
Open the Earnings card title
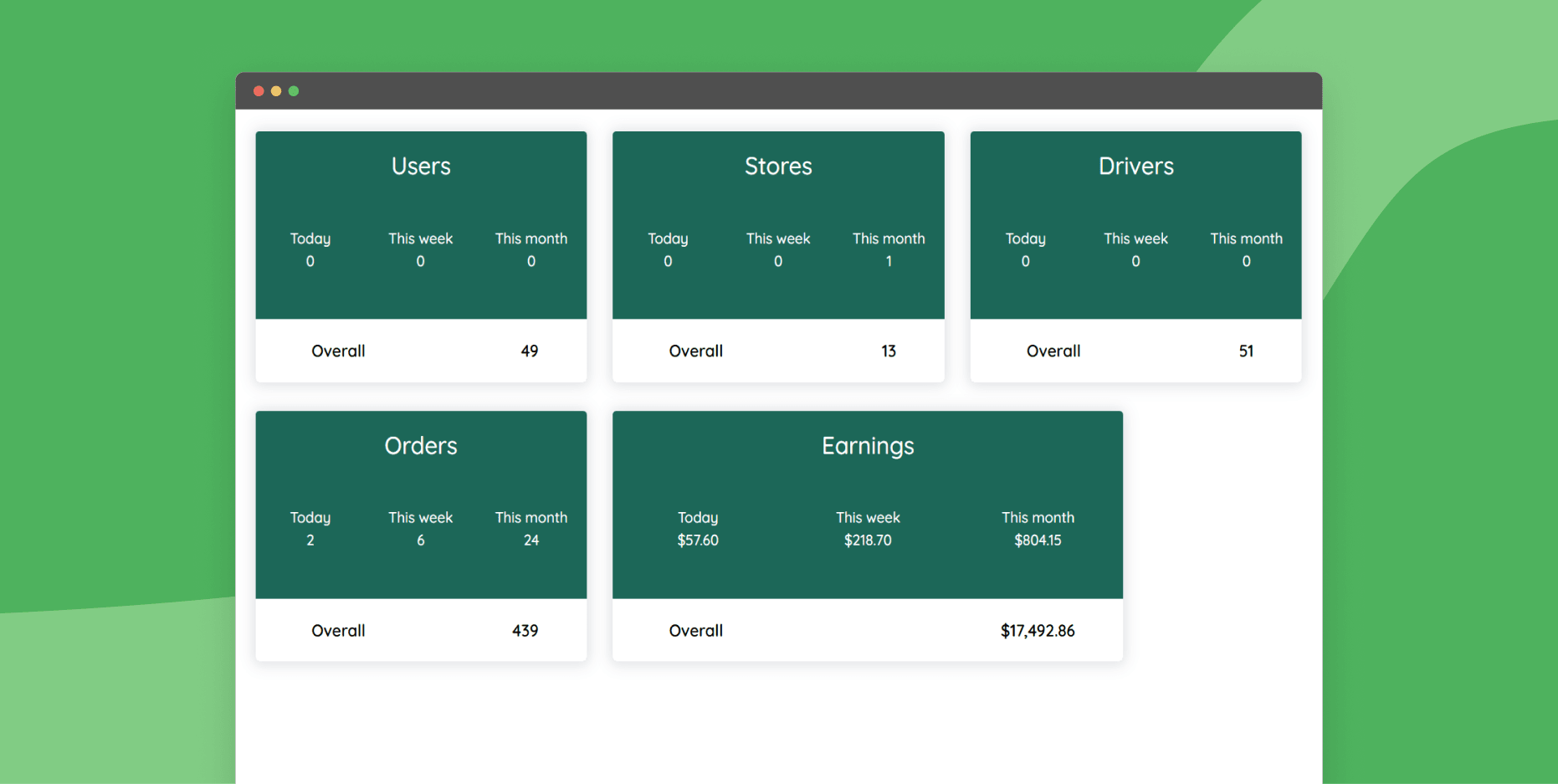click(868, 446)
